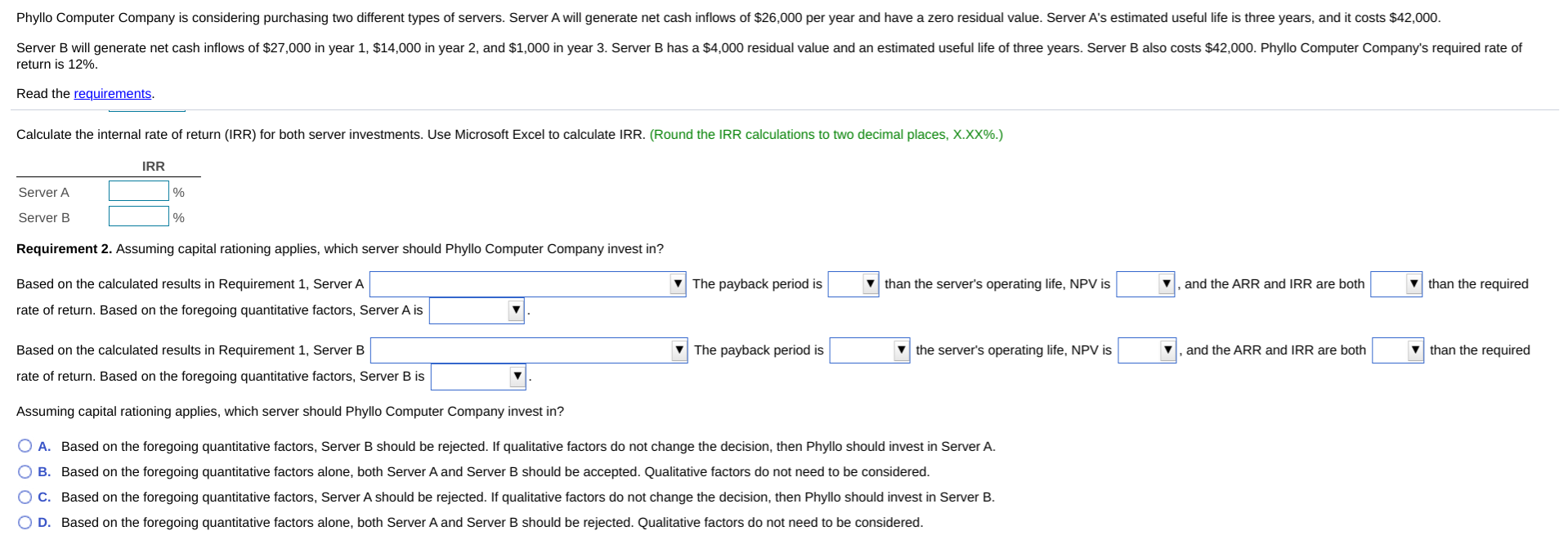Screen dimensions: 1568x553
Task: Select answer option D radio button
Action: coord(25,522)
